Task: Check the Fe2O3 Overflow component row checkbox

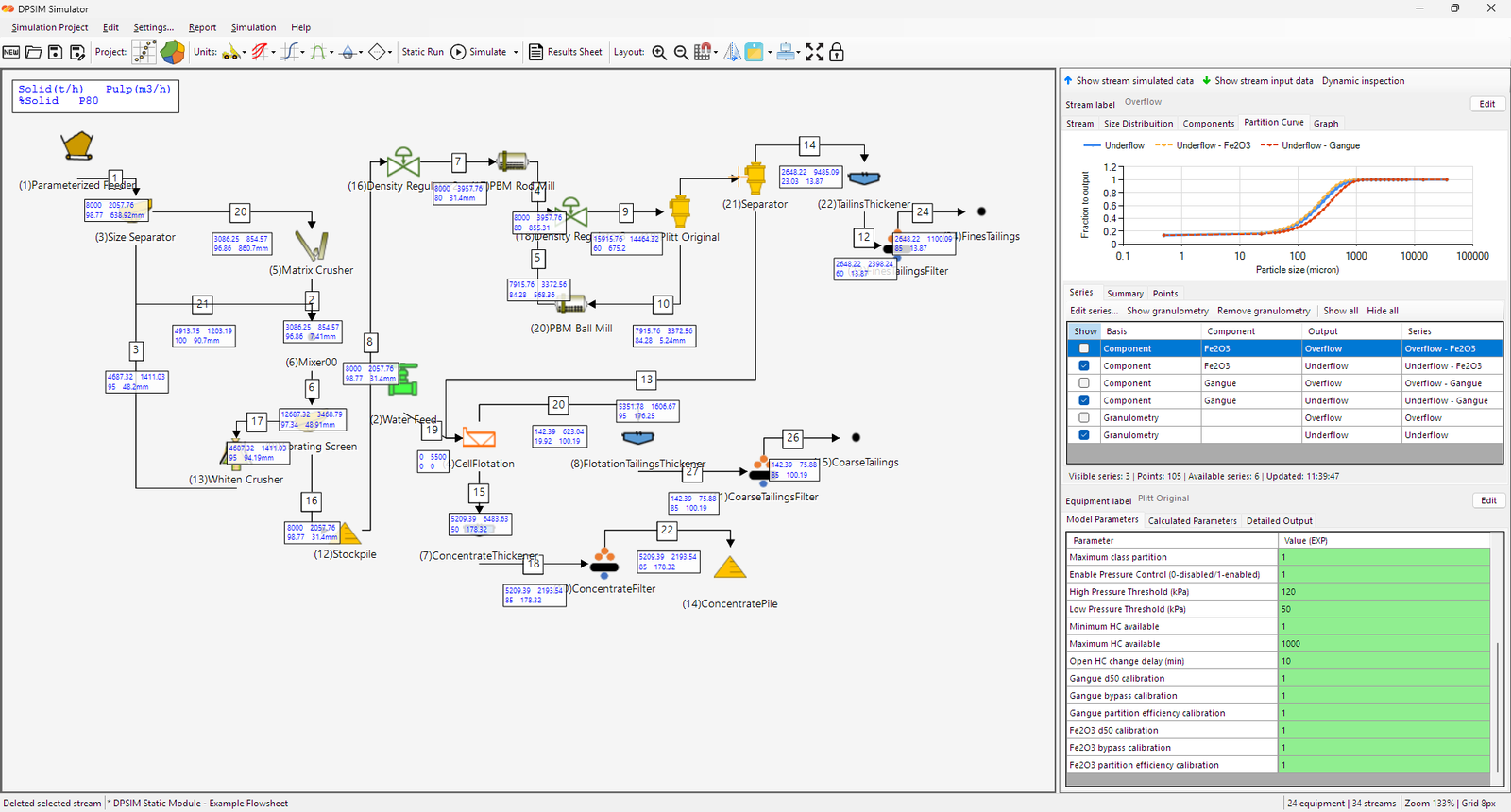Action: pos(1084,348)
